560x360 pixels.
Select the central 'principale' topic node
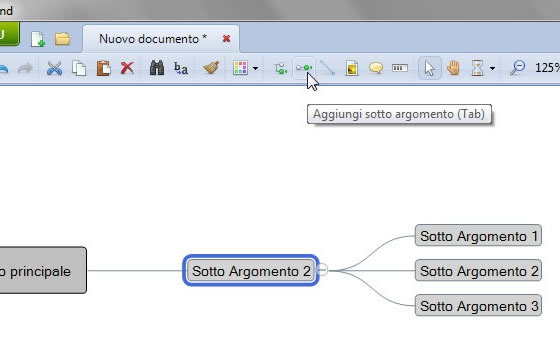point(42,270)
